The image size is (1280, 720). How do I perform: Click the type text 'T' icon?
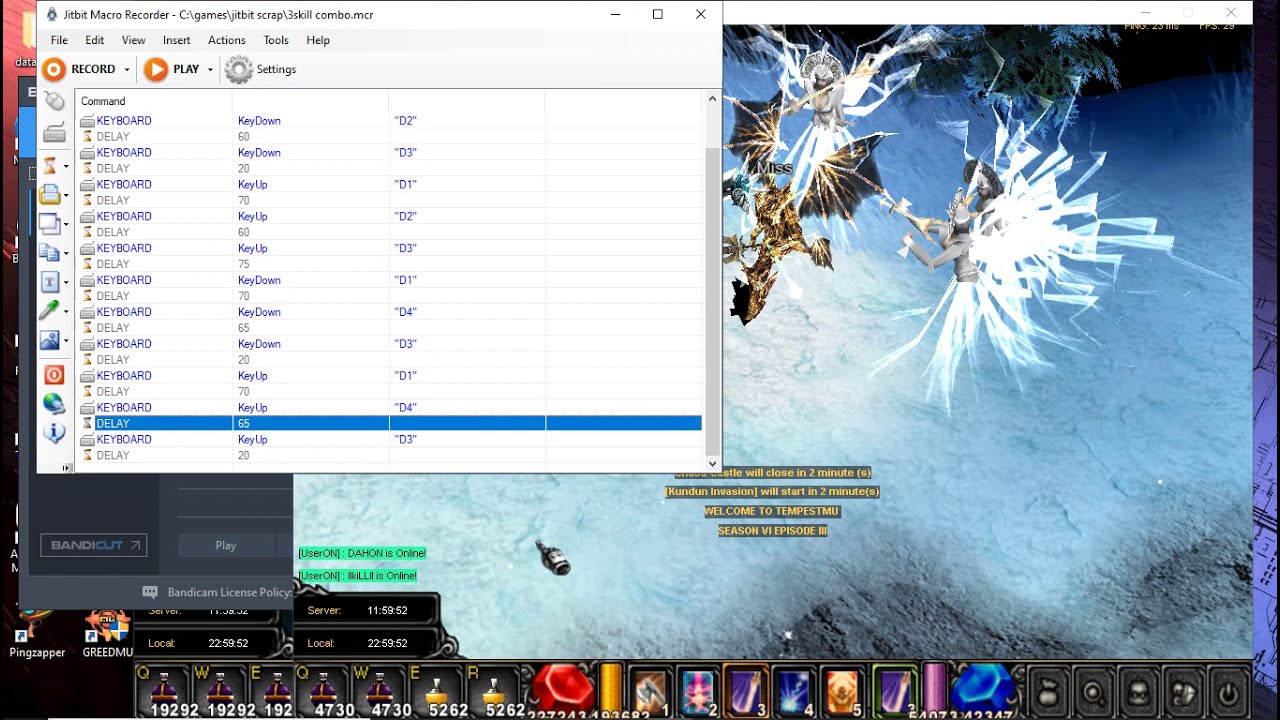click(x=50, y=282)
